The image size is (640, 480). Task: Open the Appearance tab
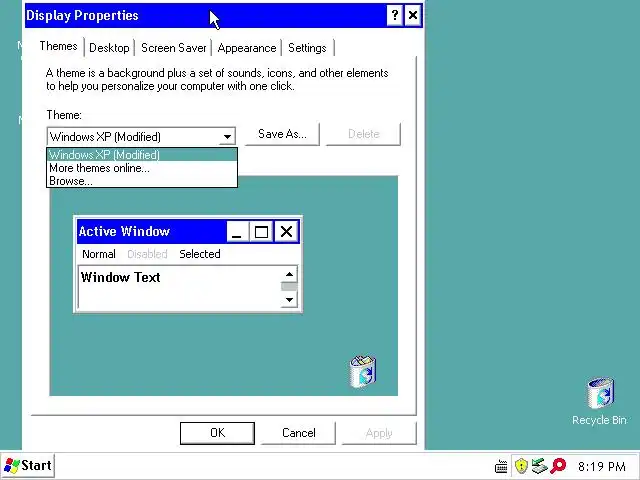247,48
